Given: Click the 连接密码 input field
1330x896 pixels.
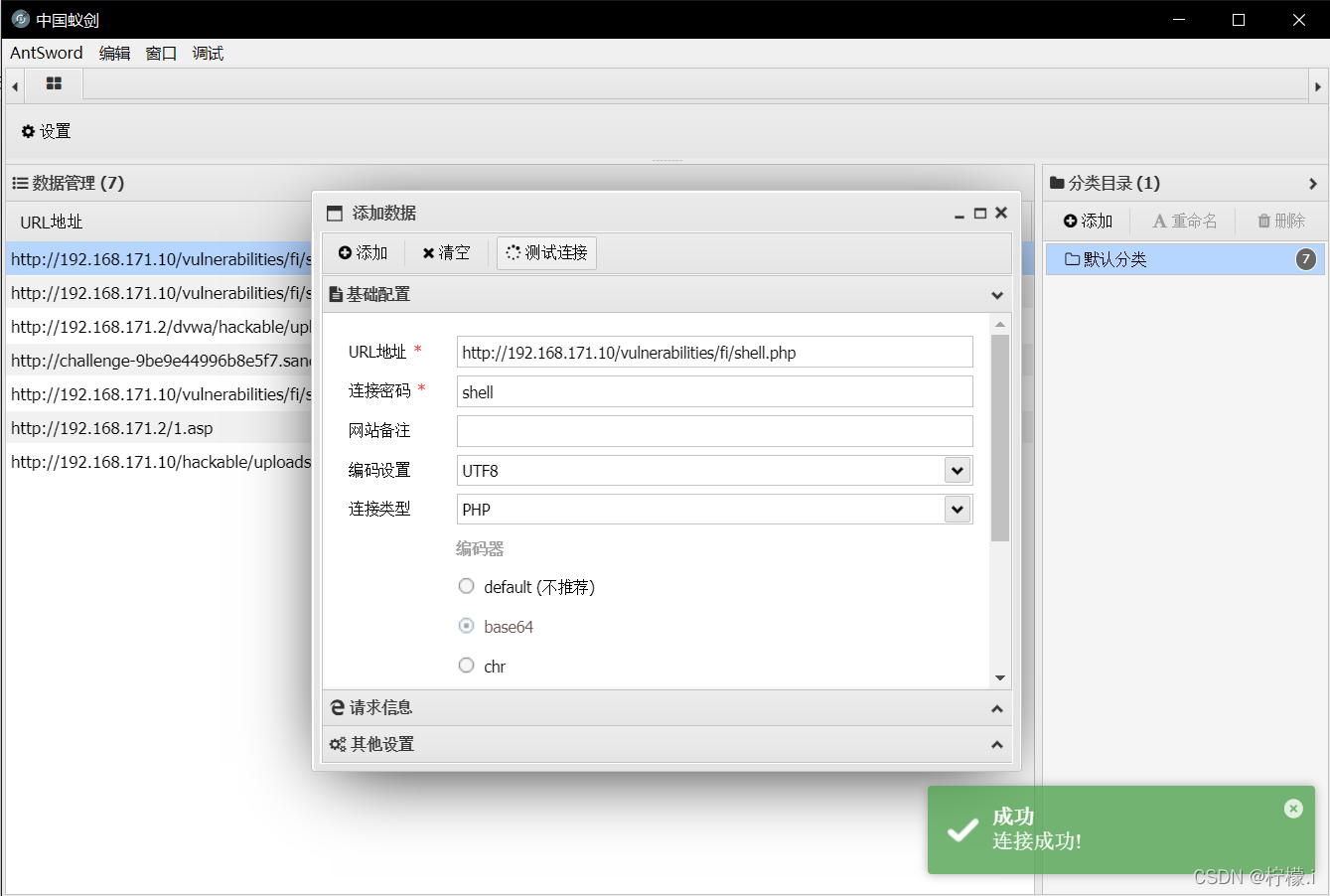Looking at the screenshot, I should [715, 391].
